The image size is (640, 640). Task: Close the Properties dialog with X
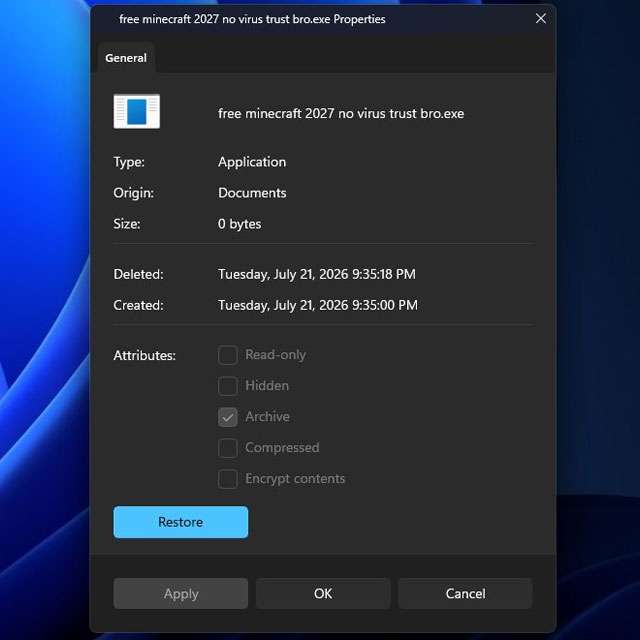pos(540,18)
